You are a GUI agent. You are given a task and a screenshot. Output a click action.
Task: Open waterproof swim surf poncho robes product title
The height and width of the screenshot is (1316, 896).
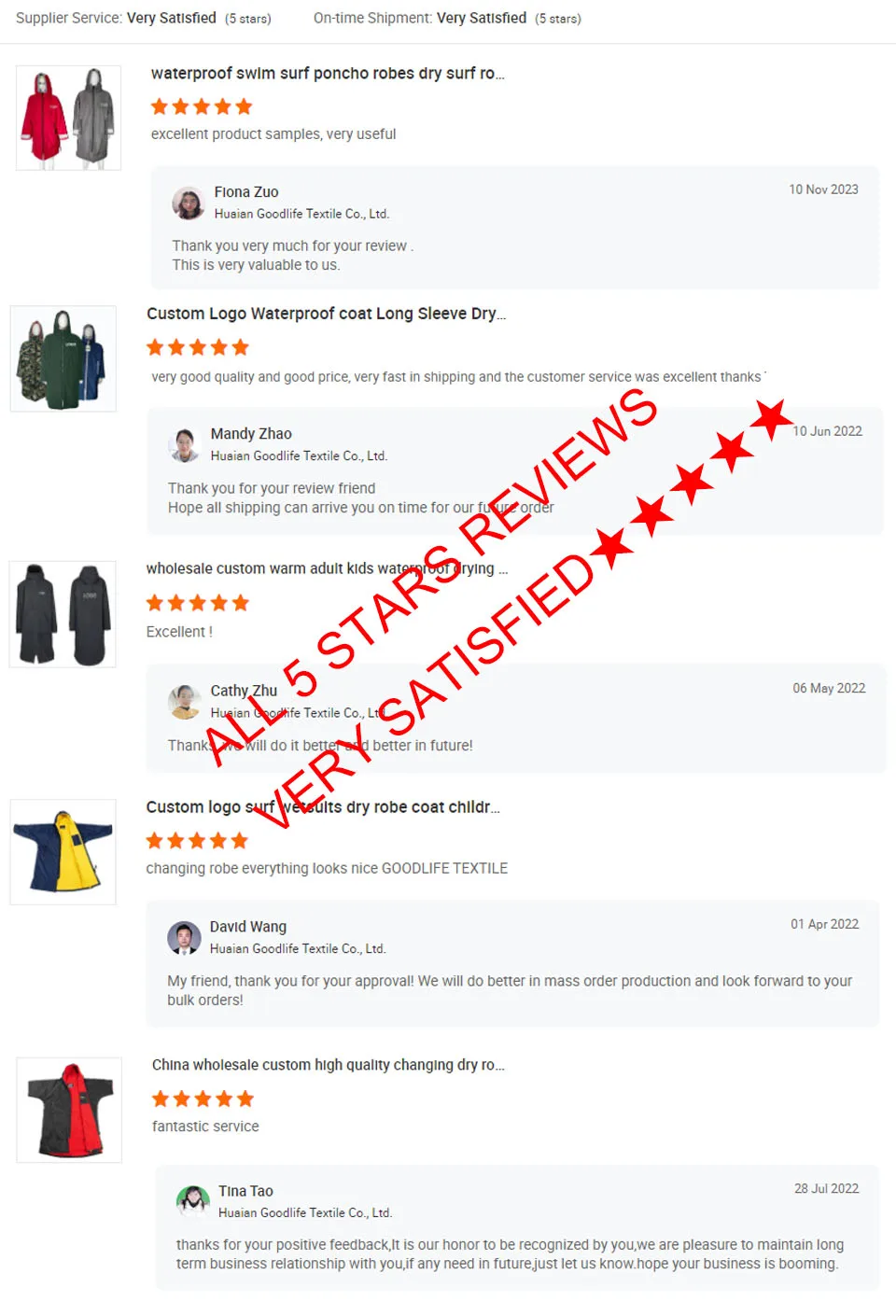pos(328,73)
